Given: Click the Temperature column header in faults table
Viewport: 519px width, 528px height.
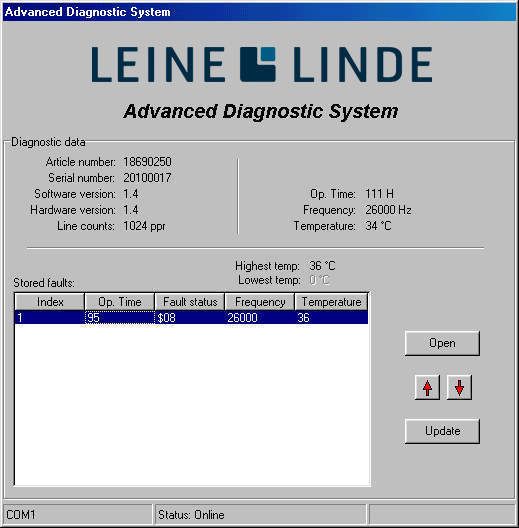Looking at the screenshot, I should pos(331,302).
